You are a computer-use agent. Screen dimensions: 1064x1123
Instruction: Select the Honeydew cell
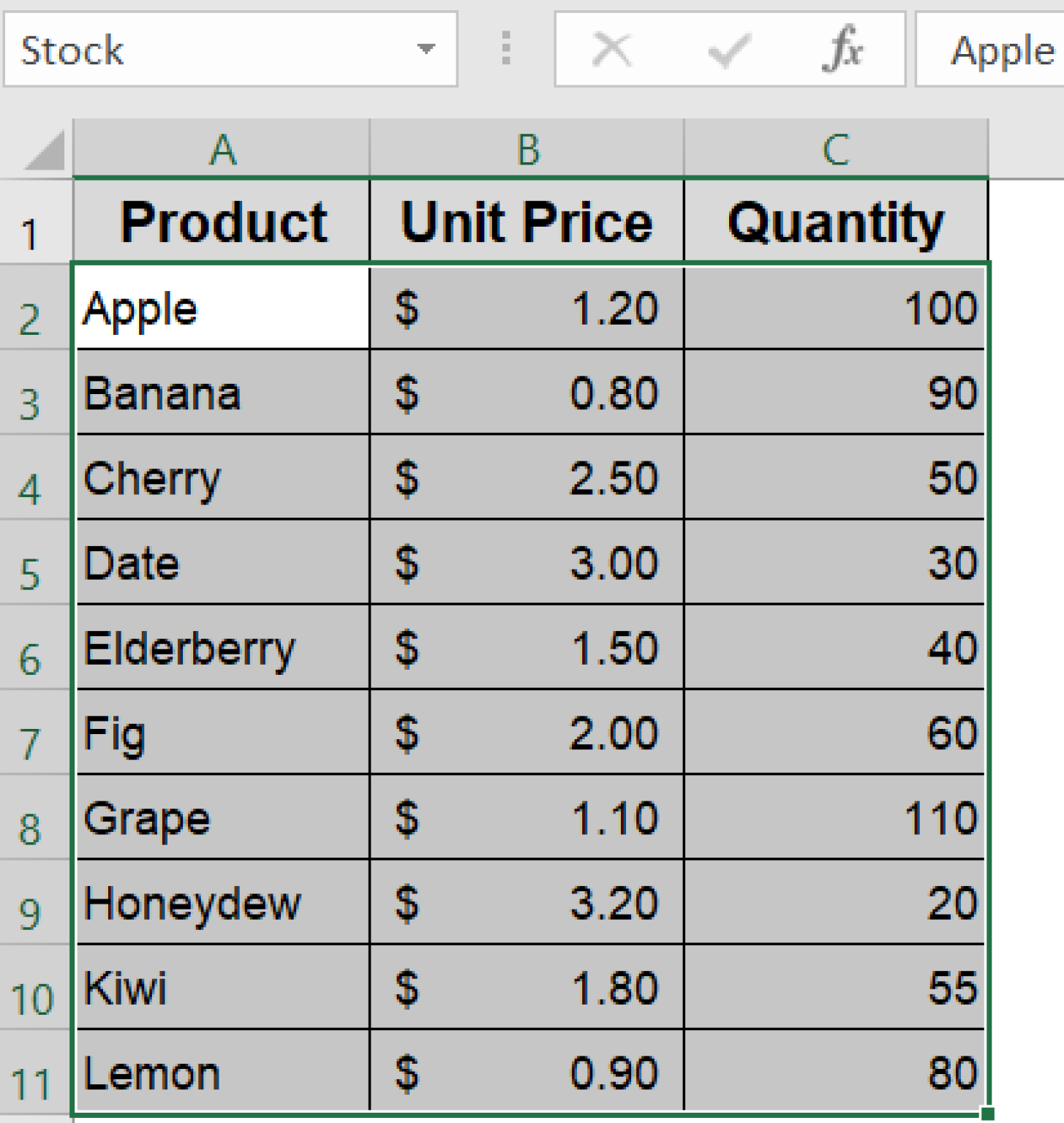coord(222,902)
